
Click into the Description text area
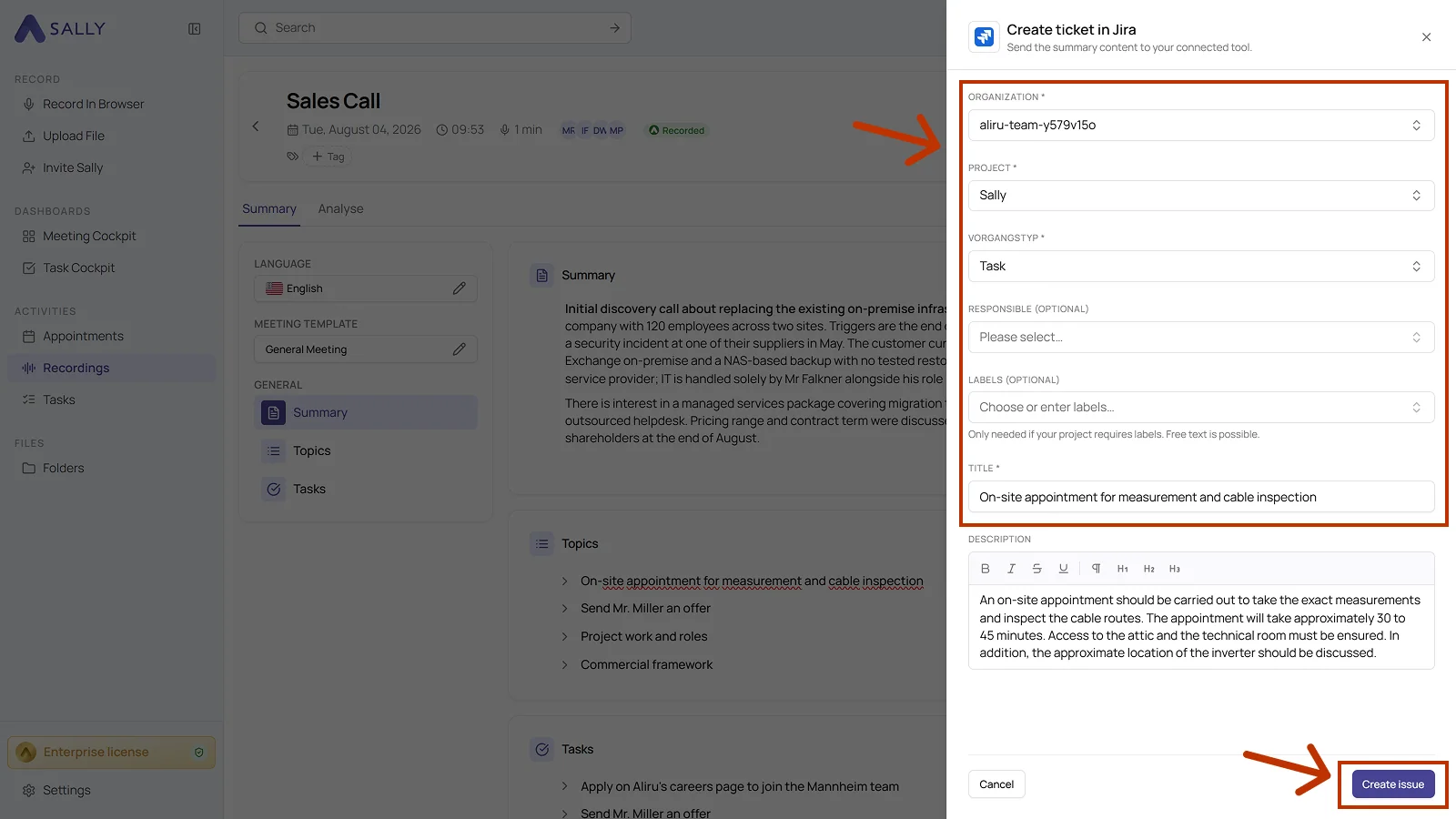(1201, 627)
